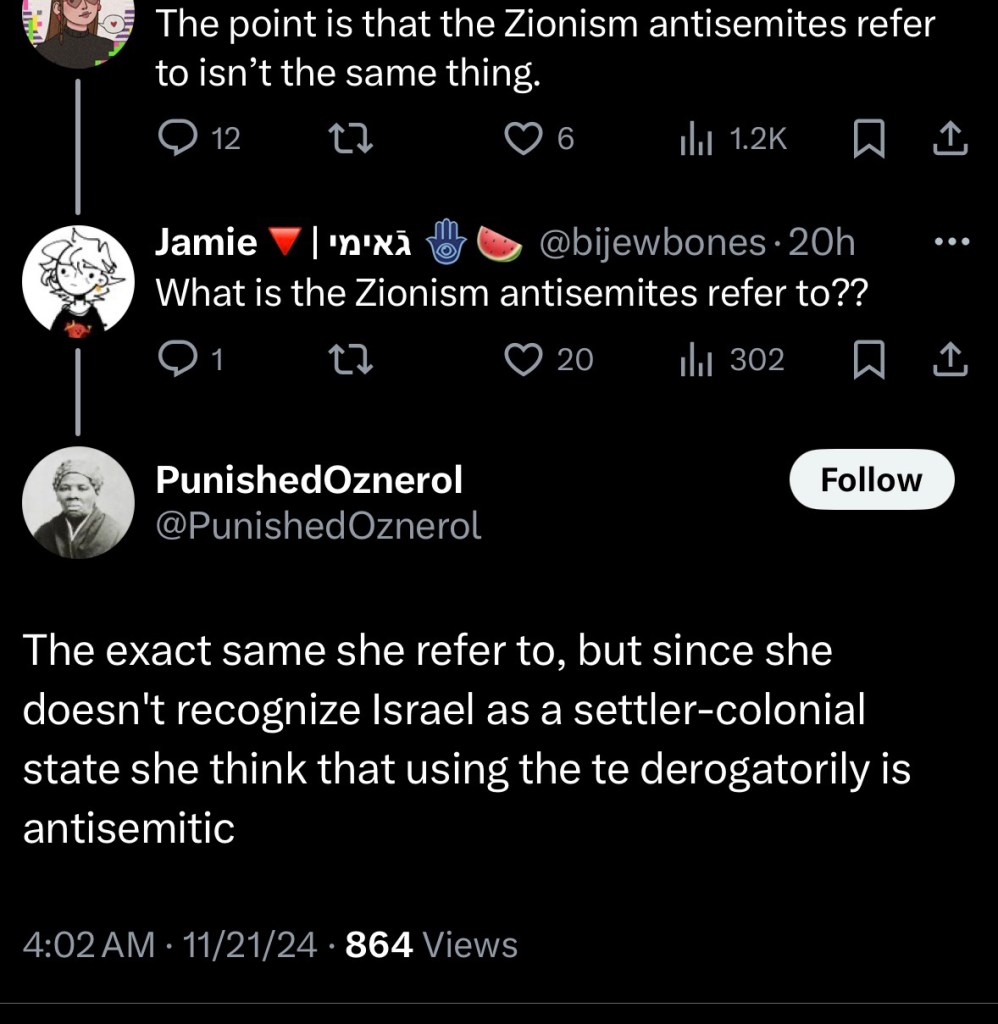
Task: Open the @bijewbones profile handle
Action: 650,243
